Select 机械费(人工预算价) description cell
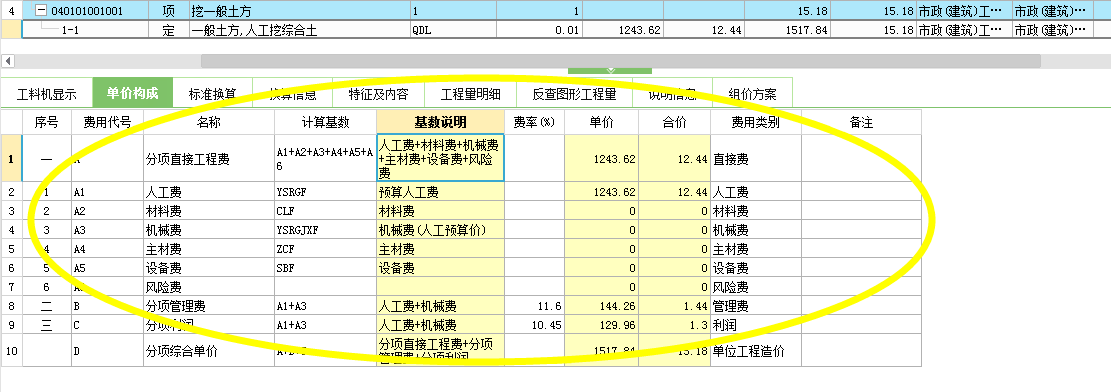 pyautogui.click(x=441, y=230)
